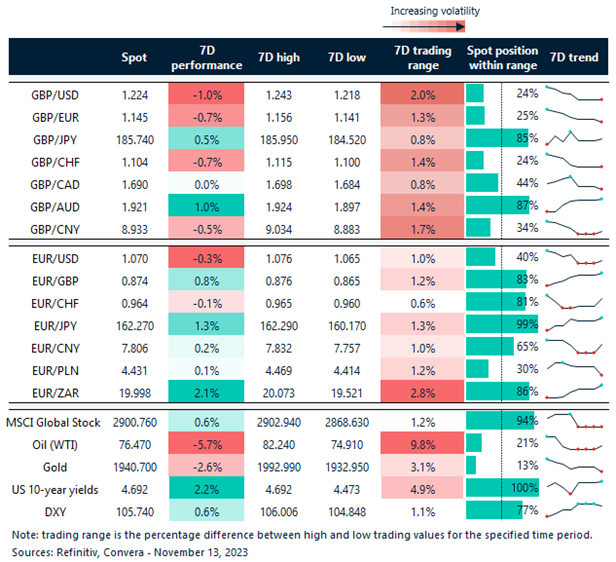Click the DXY 77% position bar
Viewport: 616px width, 562px height.
pos(494,509)
